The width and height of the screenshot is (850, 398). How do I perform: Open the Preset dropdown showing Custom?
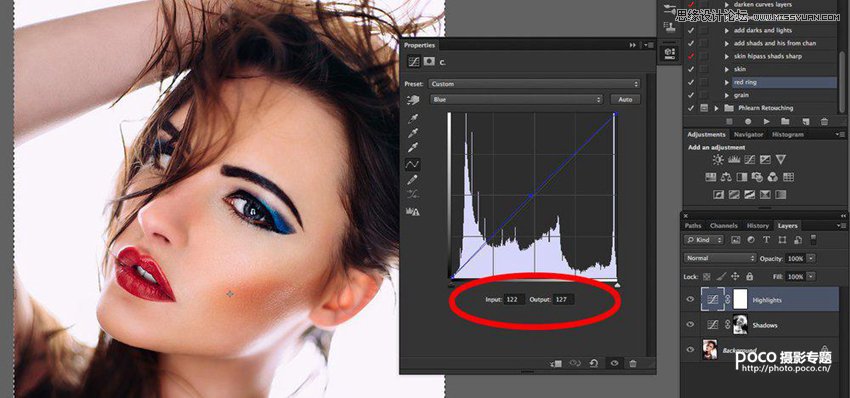pos(535,84)
